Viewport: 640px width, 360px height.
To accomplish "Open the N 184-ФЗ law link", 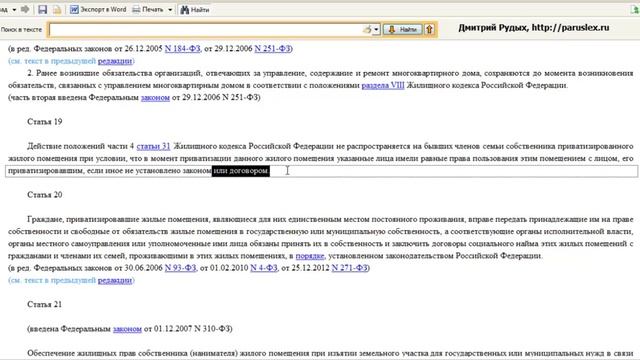I will [x=182, y=49].
